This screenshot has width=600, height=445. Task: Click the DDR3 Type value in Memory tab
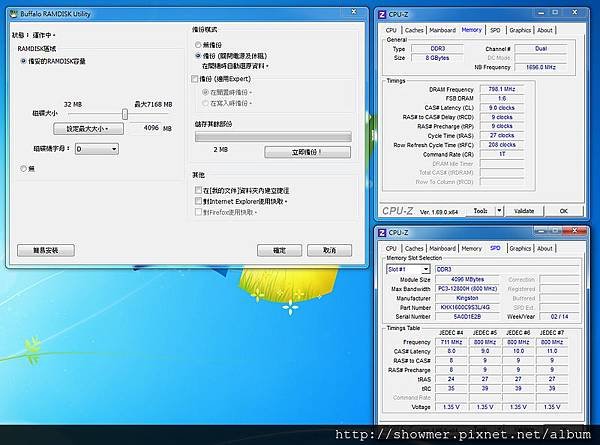point(437,49)
